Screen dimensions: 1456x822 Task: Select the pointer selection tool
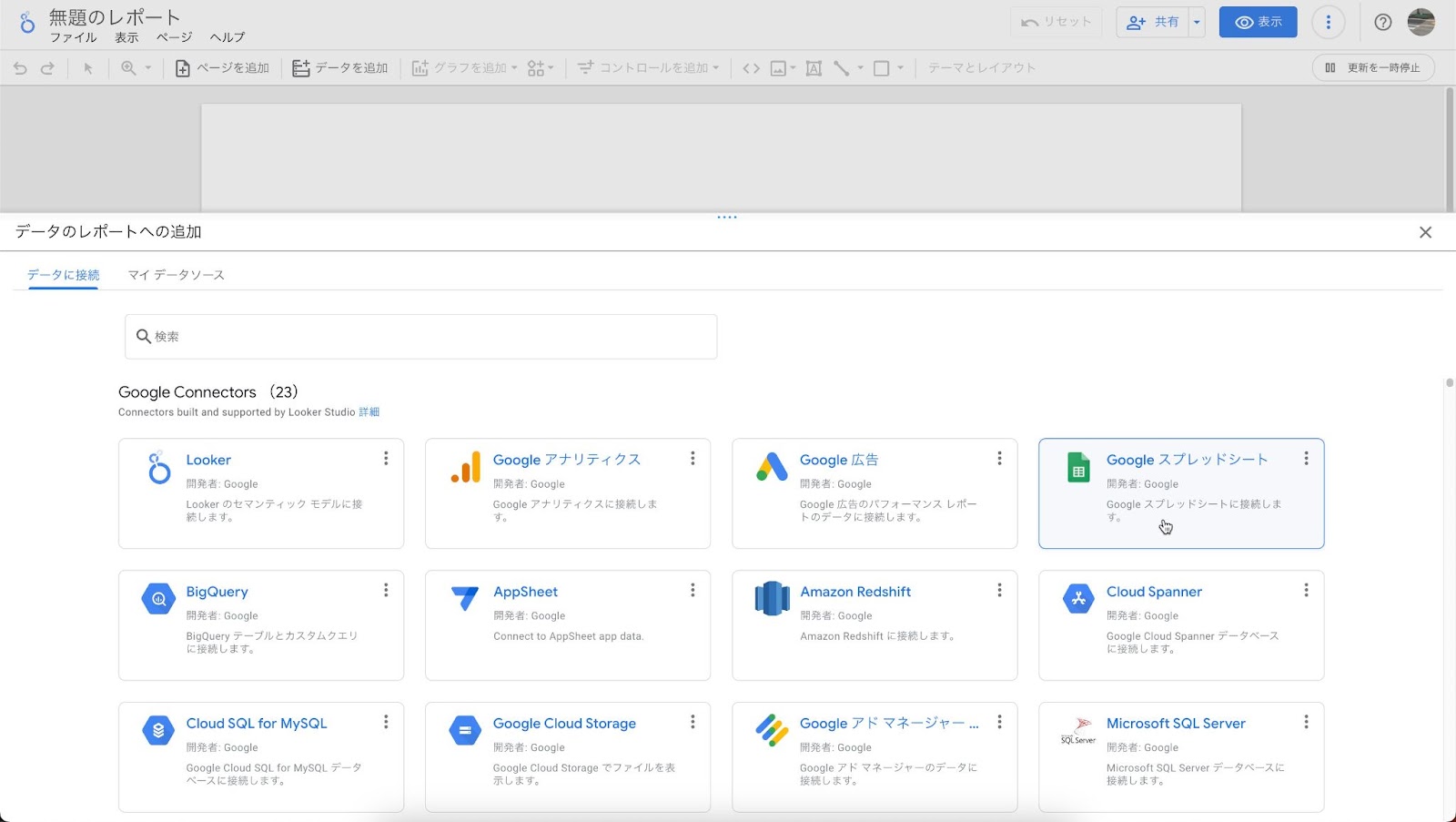click(x=88, y=68)
